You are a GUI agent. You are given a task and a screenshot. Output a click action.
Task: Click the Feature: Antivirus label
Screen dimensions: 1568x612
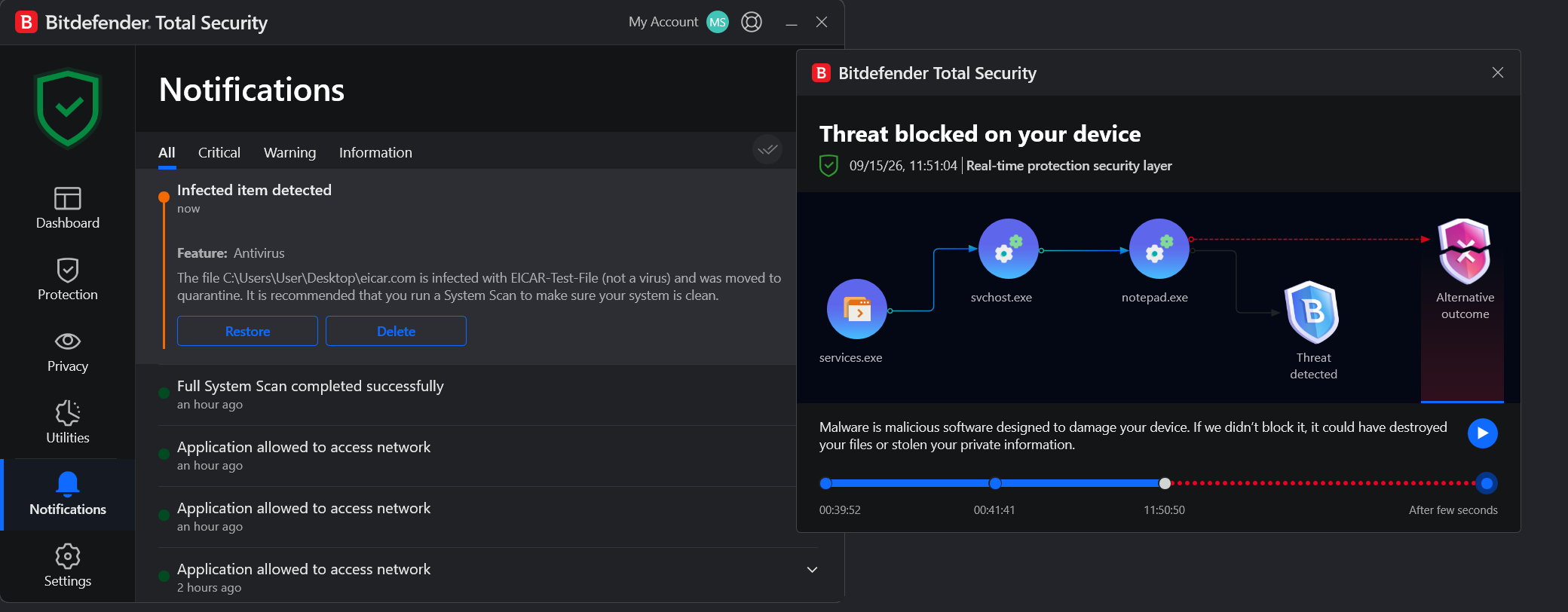(x=231, y=253)
